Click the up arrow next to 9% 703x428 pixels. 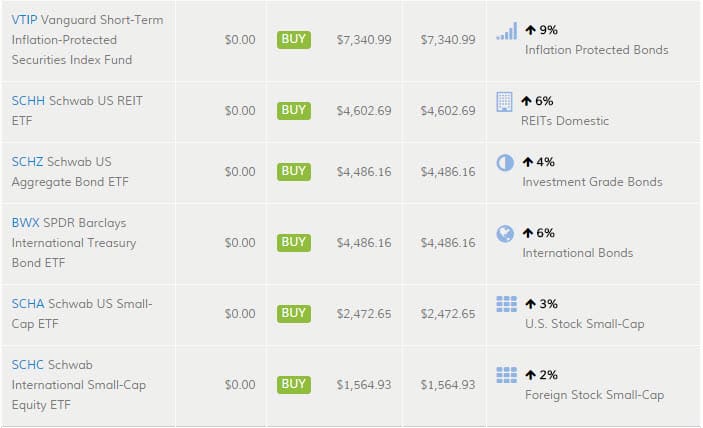coord(530,30)
